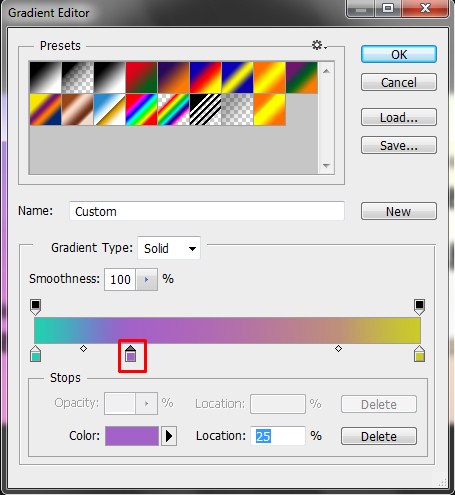Click the purple Color swatch
The image size is (455, 495).
pyautogui.click(x=132, y=436)
